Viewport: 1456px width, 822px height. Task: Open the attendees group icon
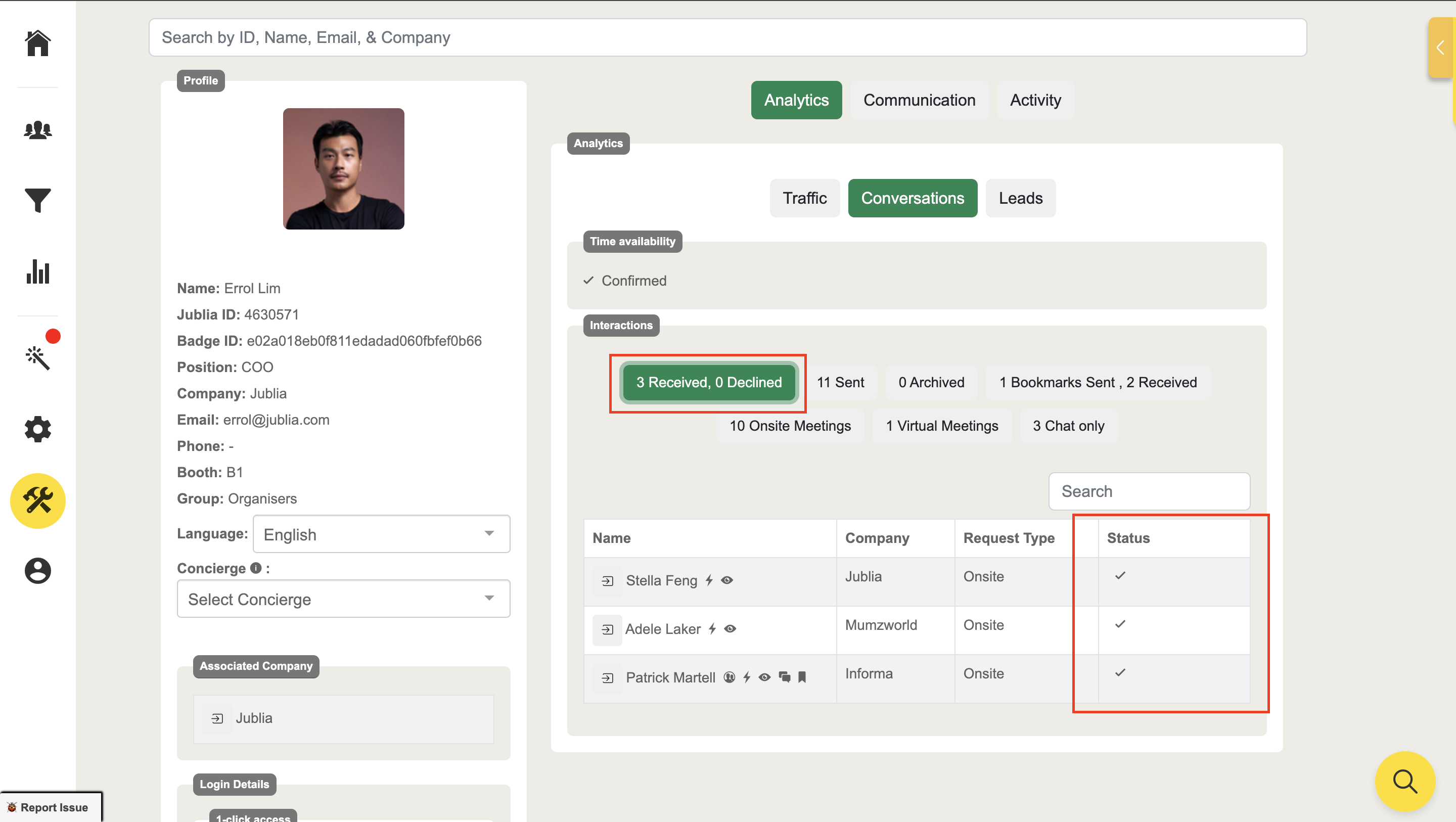point(38,130)
